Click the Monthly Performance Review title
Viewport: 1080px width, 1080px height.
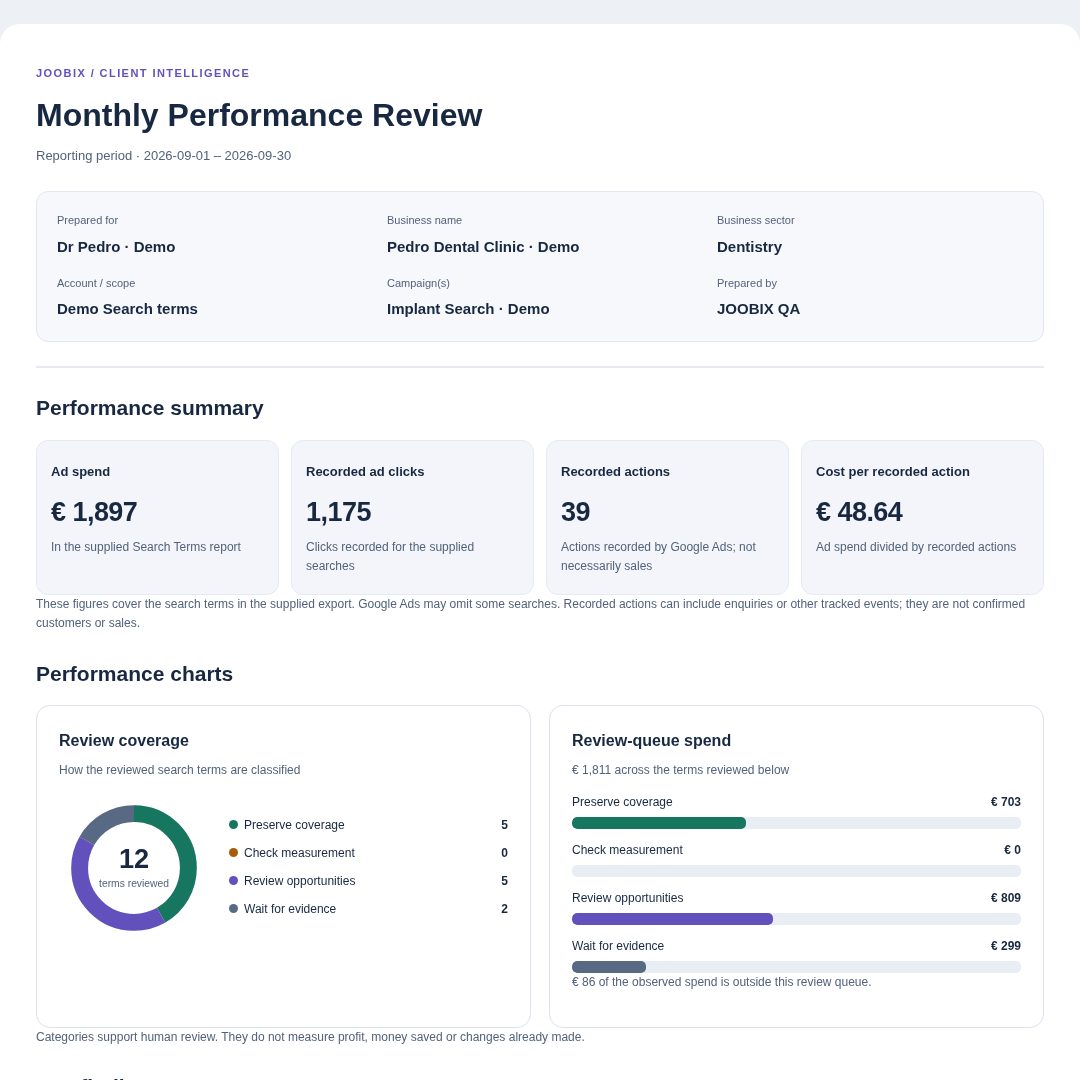[259, 115]
